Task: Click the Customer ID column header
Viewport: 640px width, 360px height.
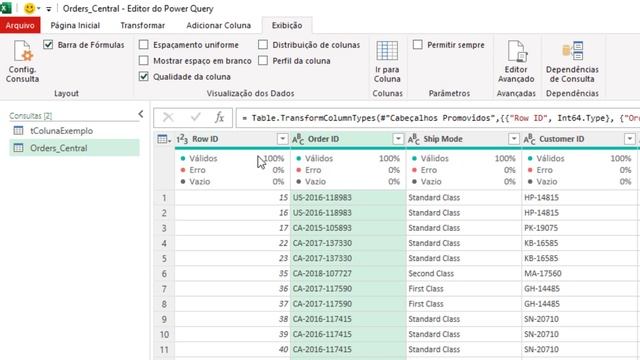Action: click(580, 139)
